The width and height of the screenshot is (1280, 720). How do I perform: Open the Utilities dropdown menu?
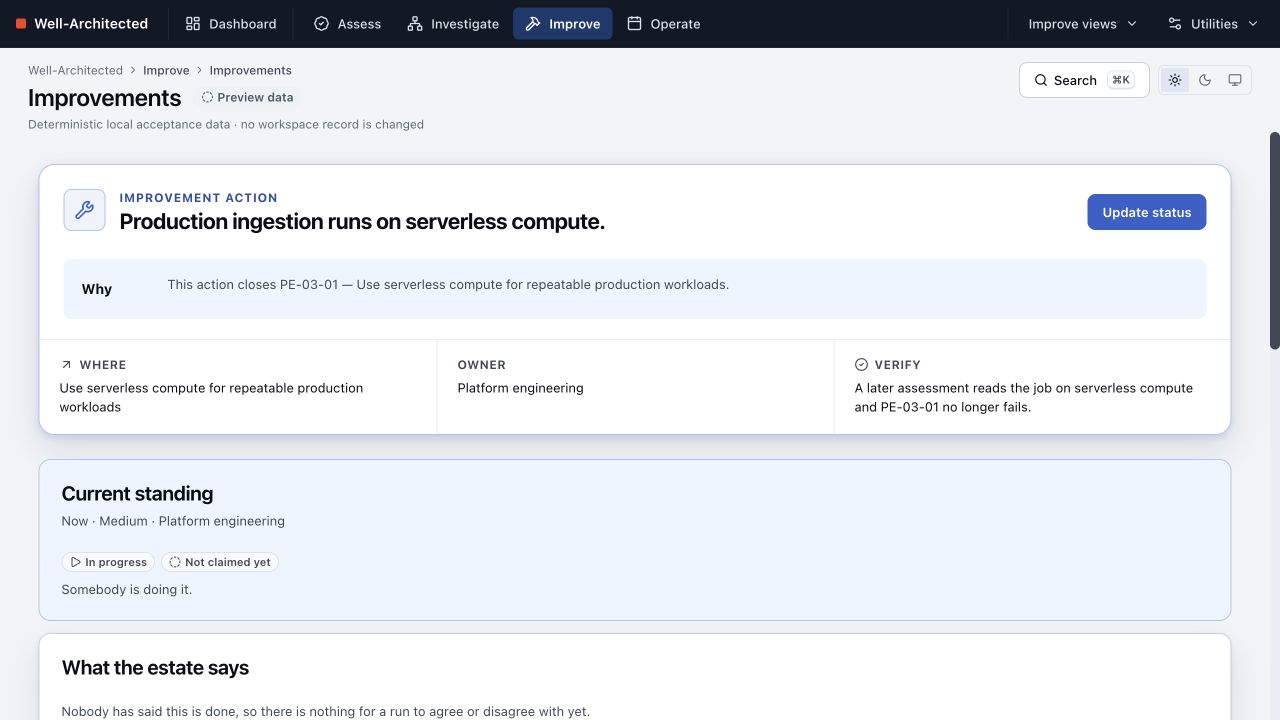1213,24
